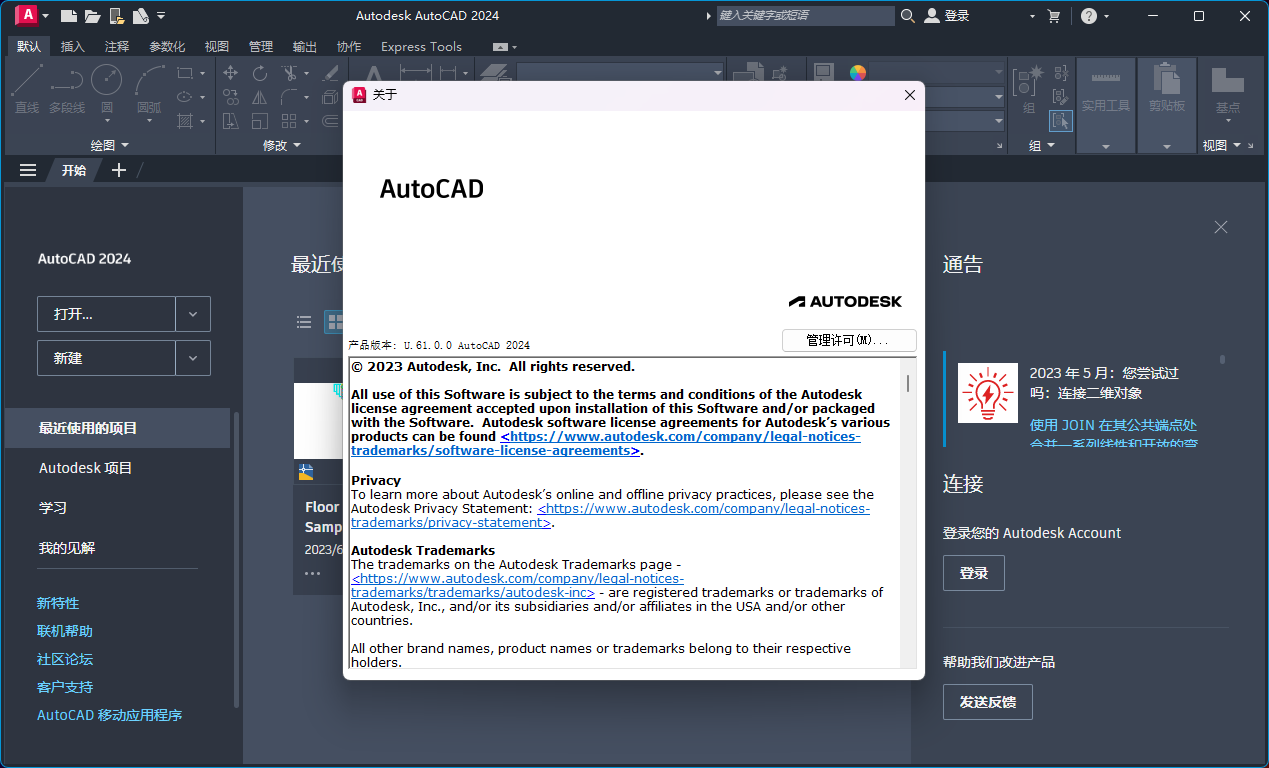Expand the 修改 panel flyout
The image size is (1269, 768).
297,146
